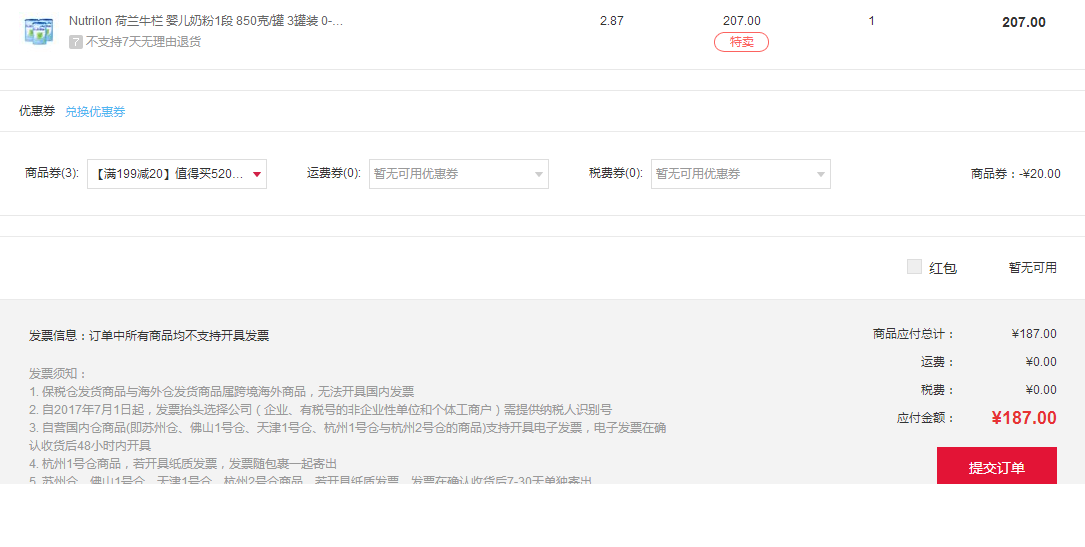Click the 税费： label in summary
1085x547 pixels.
coord(938,390)
